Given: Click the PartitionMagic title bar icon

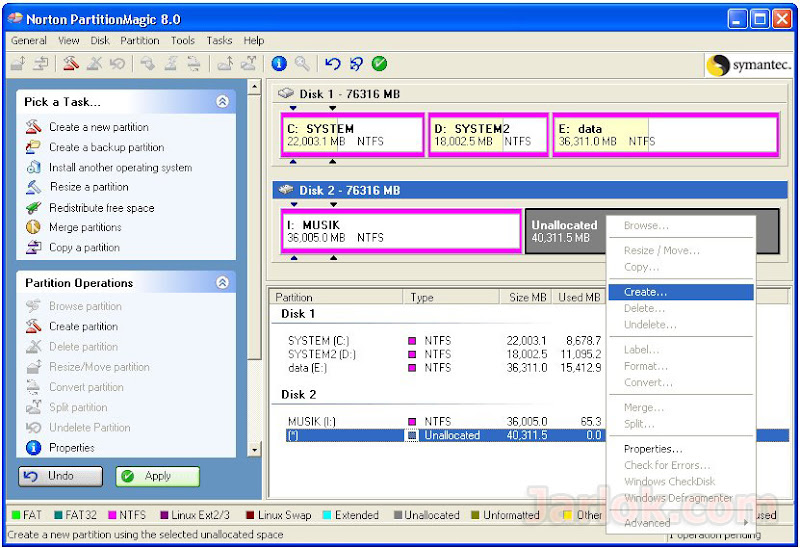Looking at the screenshot, I should 15,18.
